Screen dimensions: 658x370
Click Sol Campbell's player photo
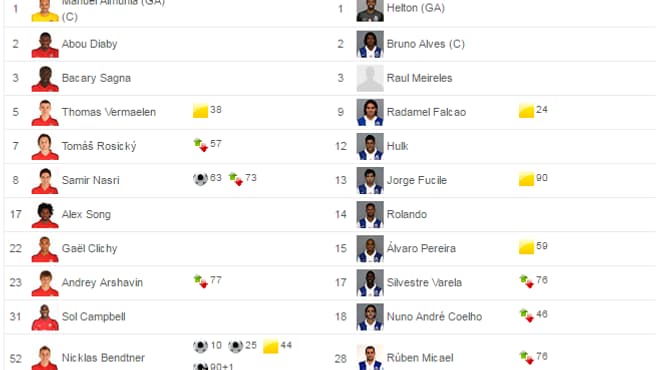(x=45, y=317)
